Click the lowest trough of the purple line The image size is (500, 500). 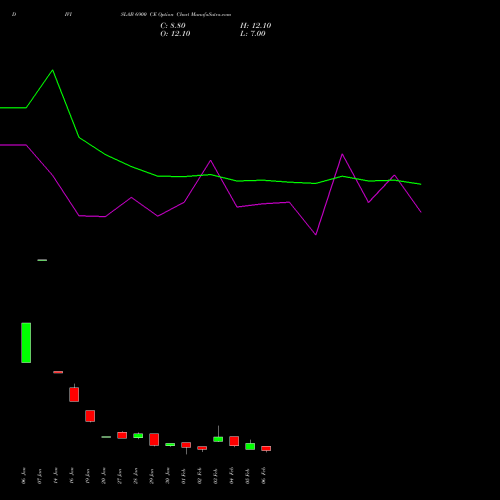click(316, 235)
